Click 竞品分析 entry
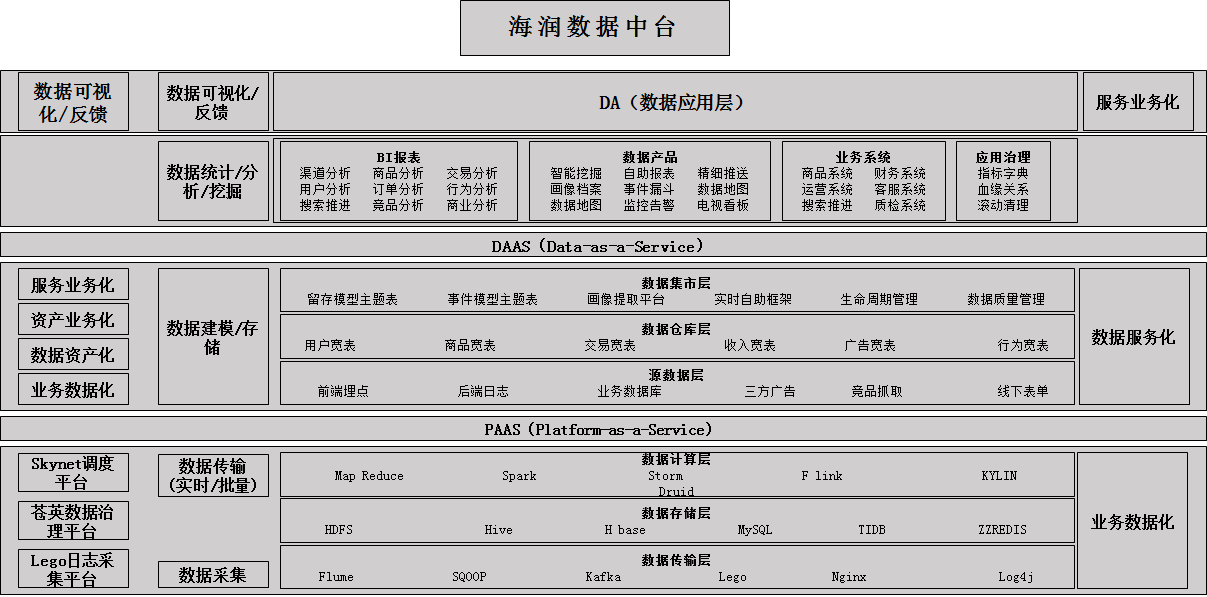This screenshot has width=1207, height=597. [398, 205]
